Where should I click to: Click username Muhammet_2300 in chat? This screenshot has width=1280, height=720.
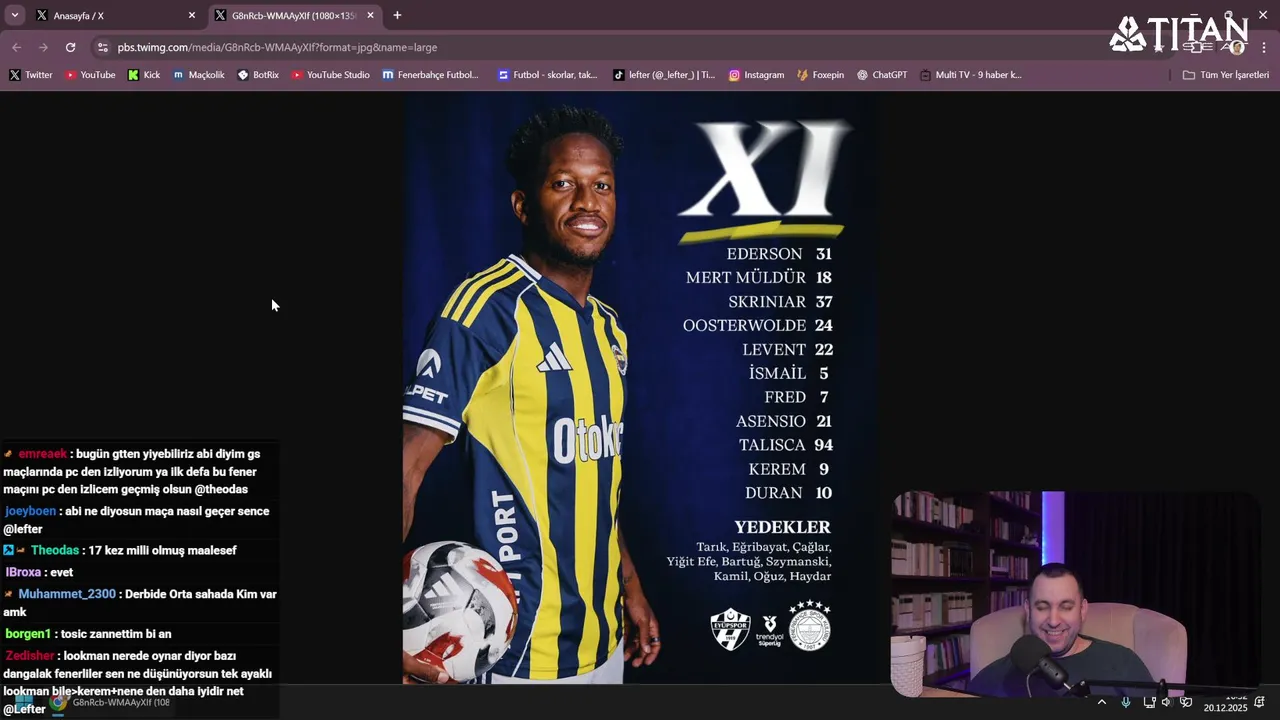pyautogui.click(x=67, y=594)
